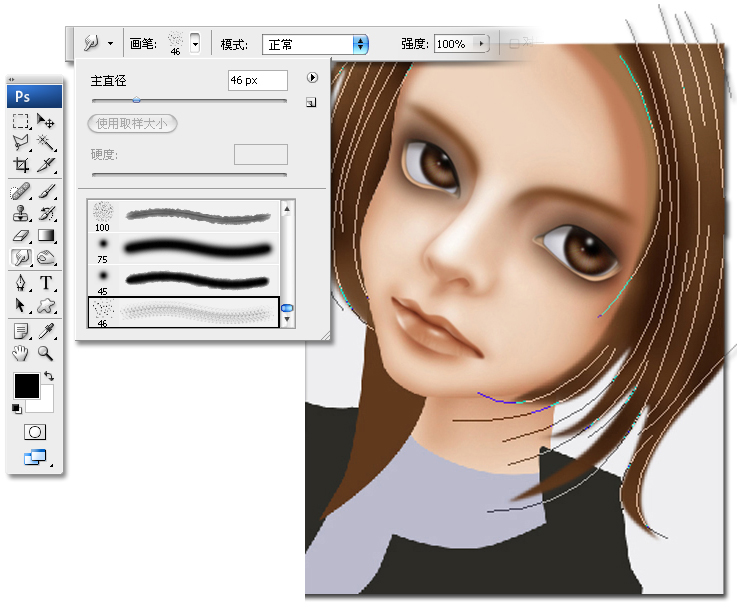Select the Pen tool

click(20, 283)
